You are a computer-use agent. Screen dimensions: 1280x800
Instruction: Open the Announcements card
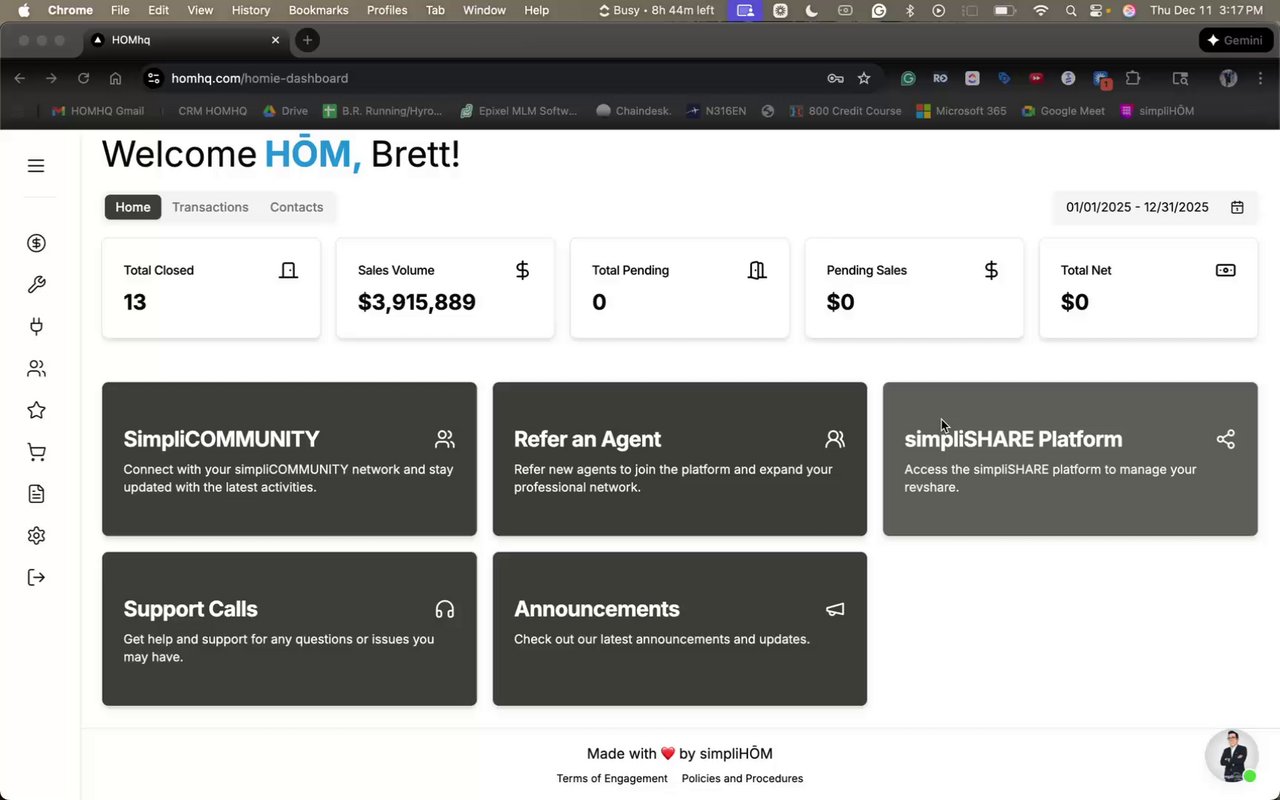[680, 629]
